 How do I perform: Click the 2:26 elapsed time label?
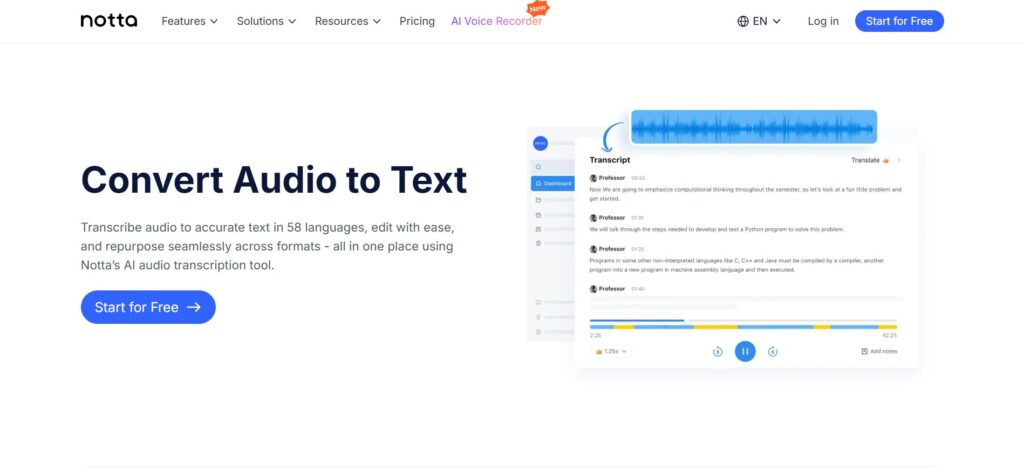(596, 335)
